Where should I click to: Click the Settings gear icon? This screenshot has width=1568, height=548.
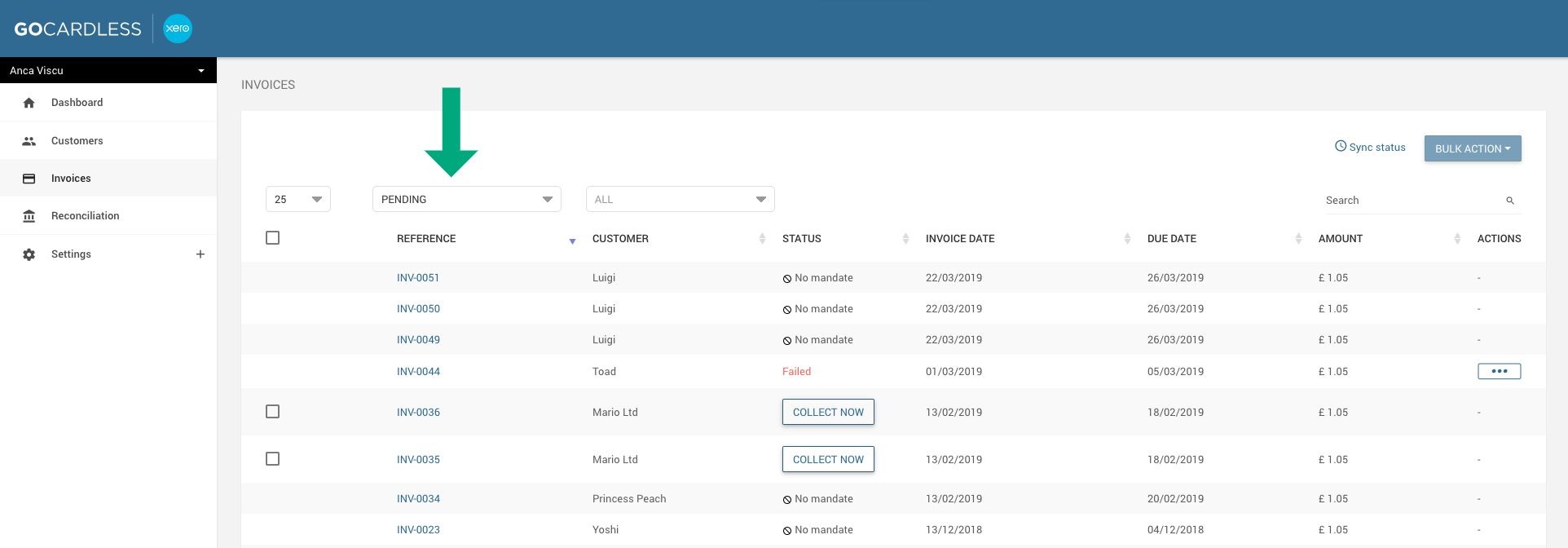[29, 254]
